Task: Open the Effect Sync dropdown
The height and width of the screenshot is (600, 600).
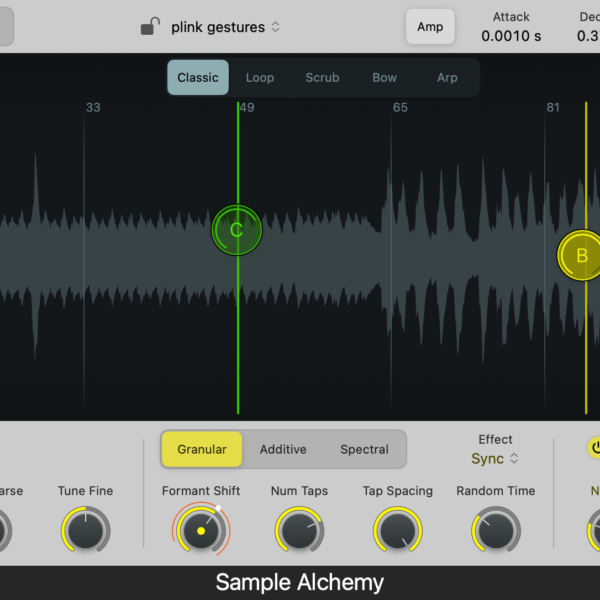Action: [x=495, y=458]
